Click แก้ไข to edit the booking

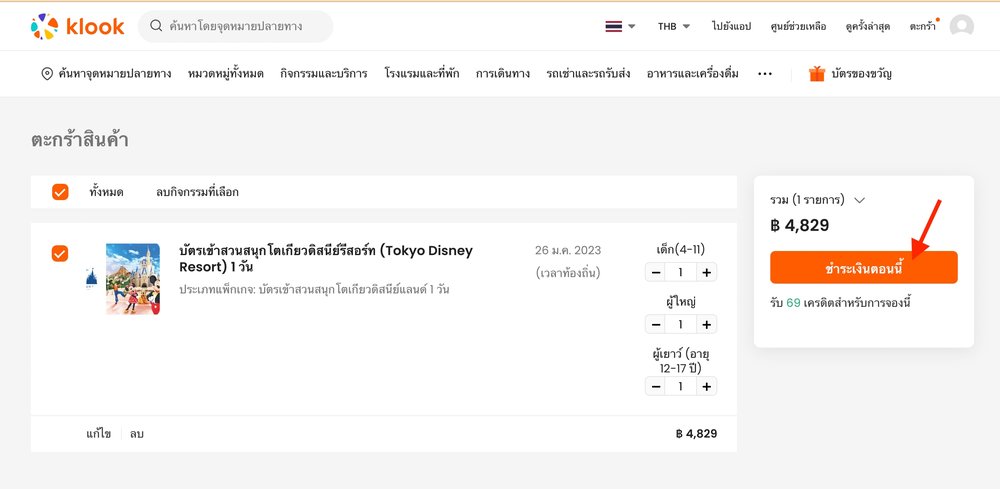pyautogui.click(x=99, y=434)
